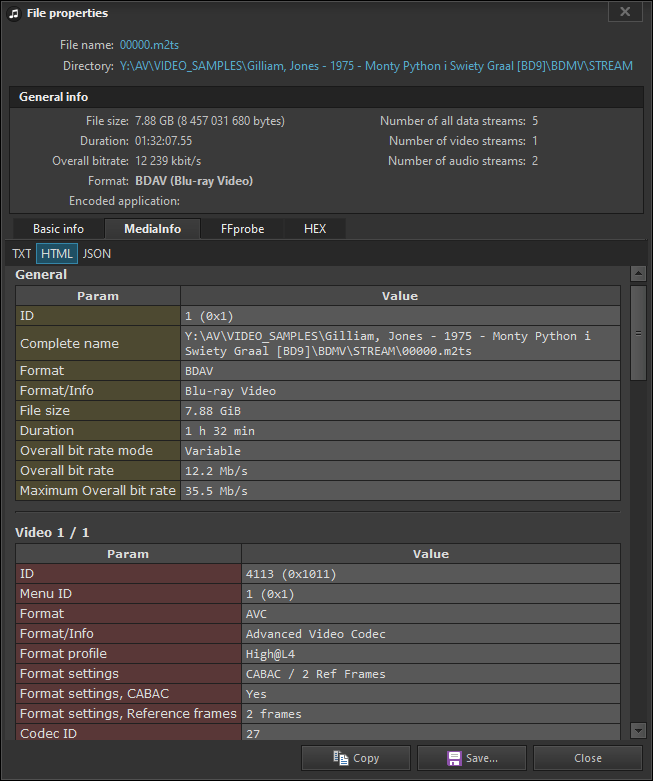Viewport: 653px width, 781px height.
Task: Select the 'Maximum Overall bit rate' parameter cell
Action: tap(98, 490)
